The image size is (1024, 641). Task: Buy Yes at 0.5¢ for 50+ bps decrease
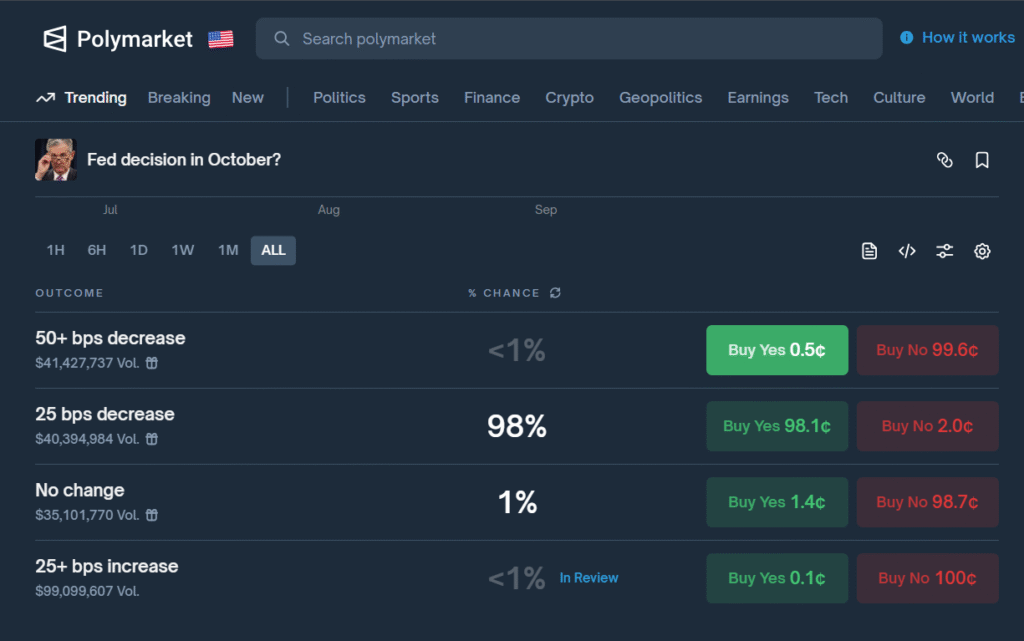(x=777, y=350)
